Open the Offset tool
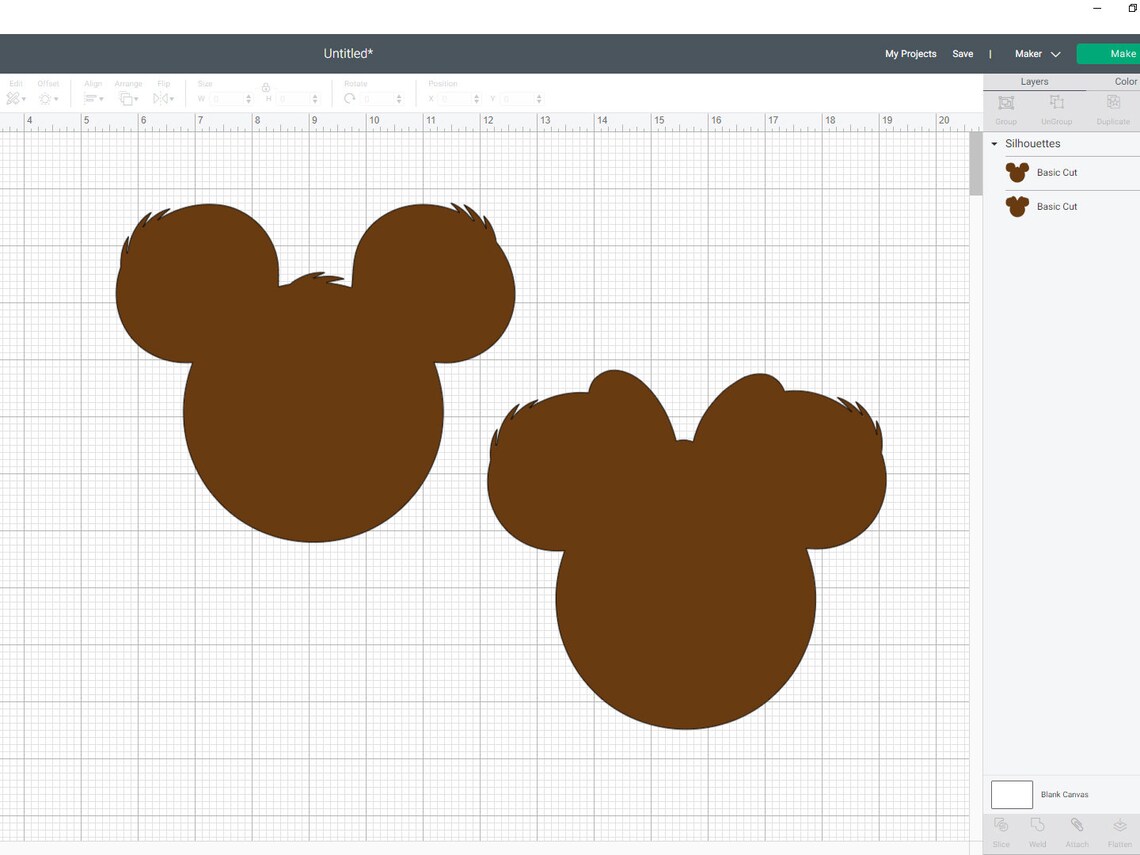The image size is (1140, 855). click(48, 98)
